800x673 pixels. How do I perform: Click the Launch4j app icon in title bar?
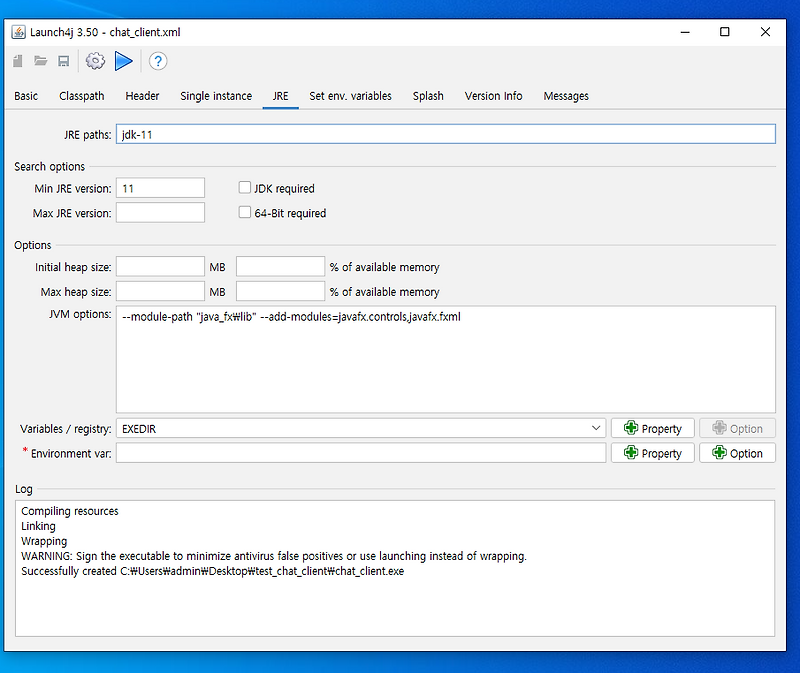coord(18,32)
